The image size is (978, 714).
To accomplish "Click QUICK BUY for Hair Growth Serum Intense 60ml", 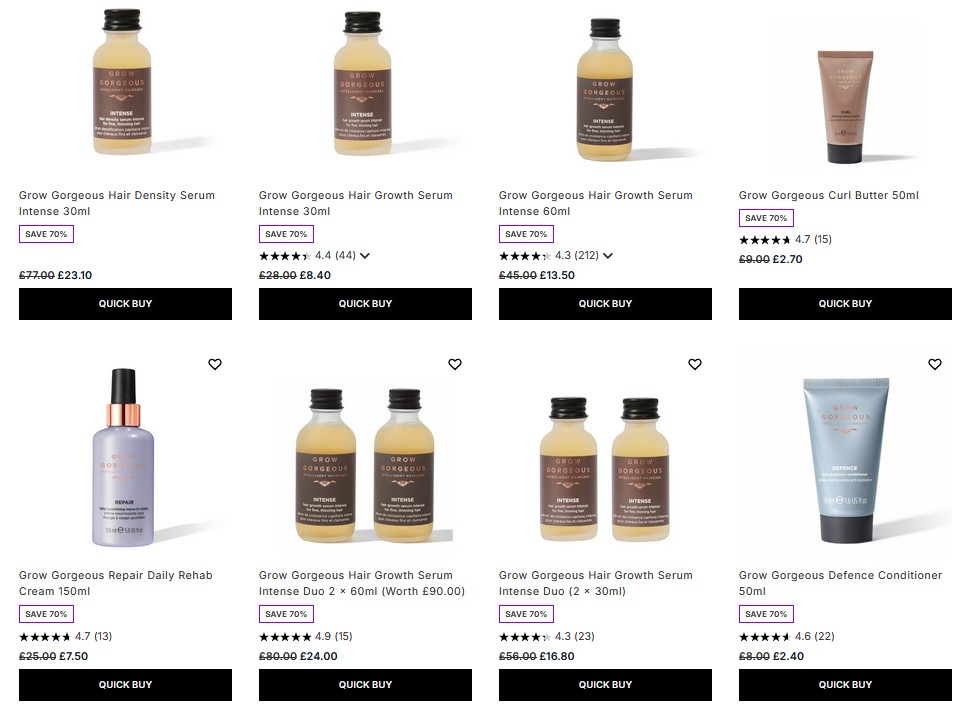I will tap(605, 303).
